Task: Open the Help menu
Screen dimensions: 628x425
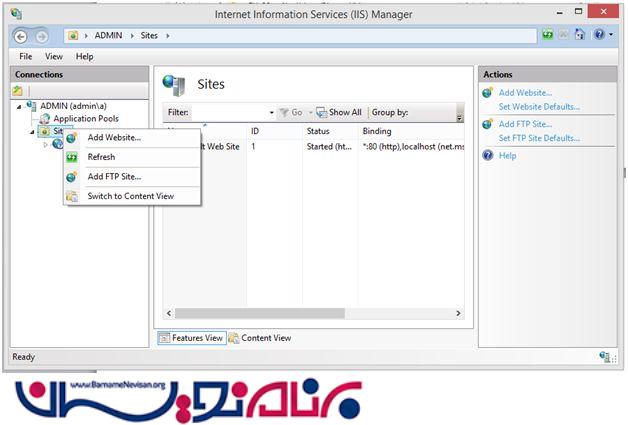Action: 85,56
